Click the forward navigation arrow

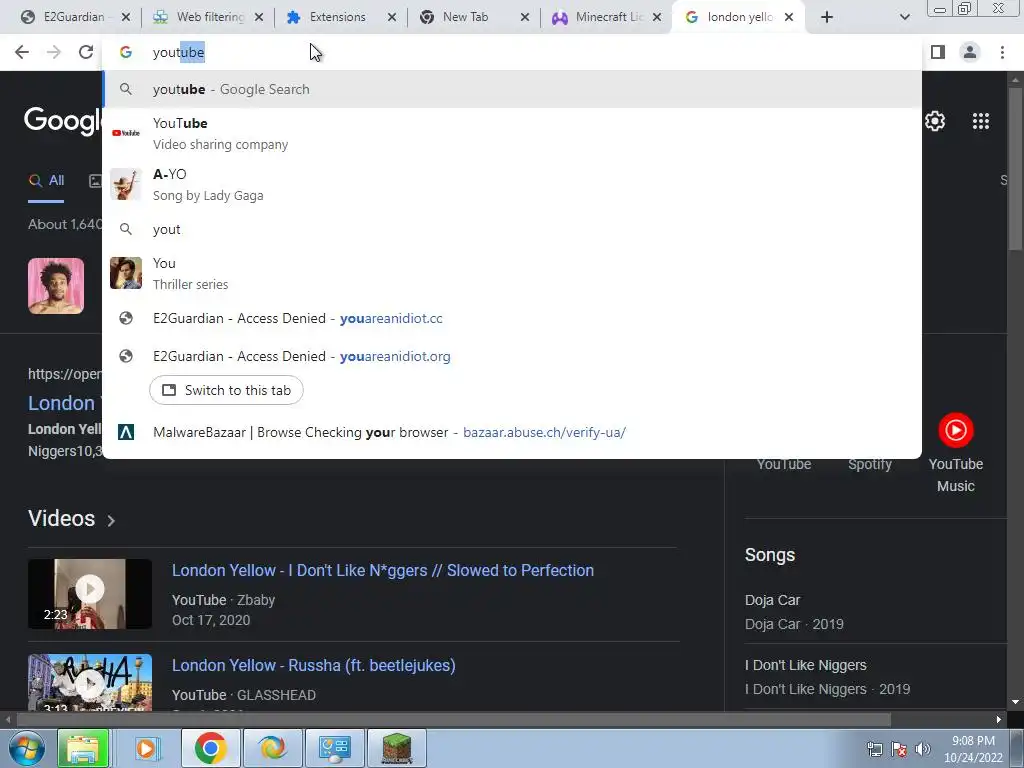[x=54, y=52]
